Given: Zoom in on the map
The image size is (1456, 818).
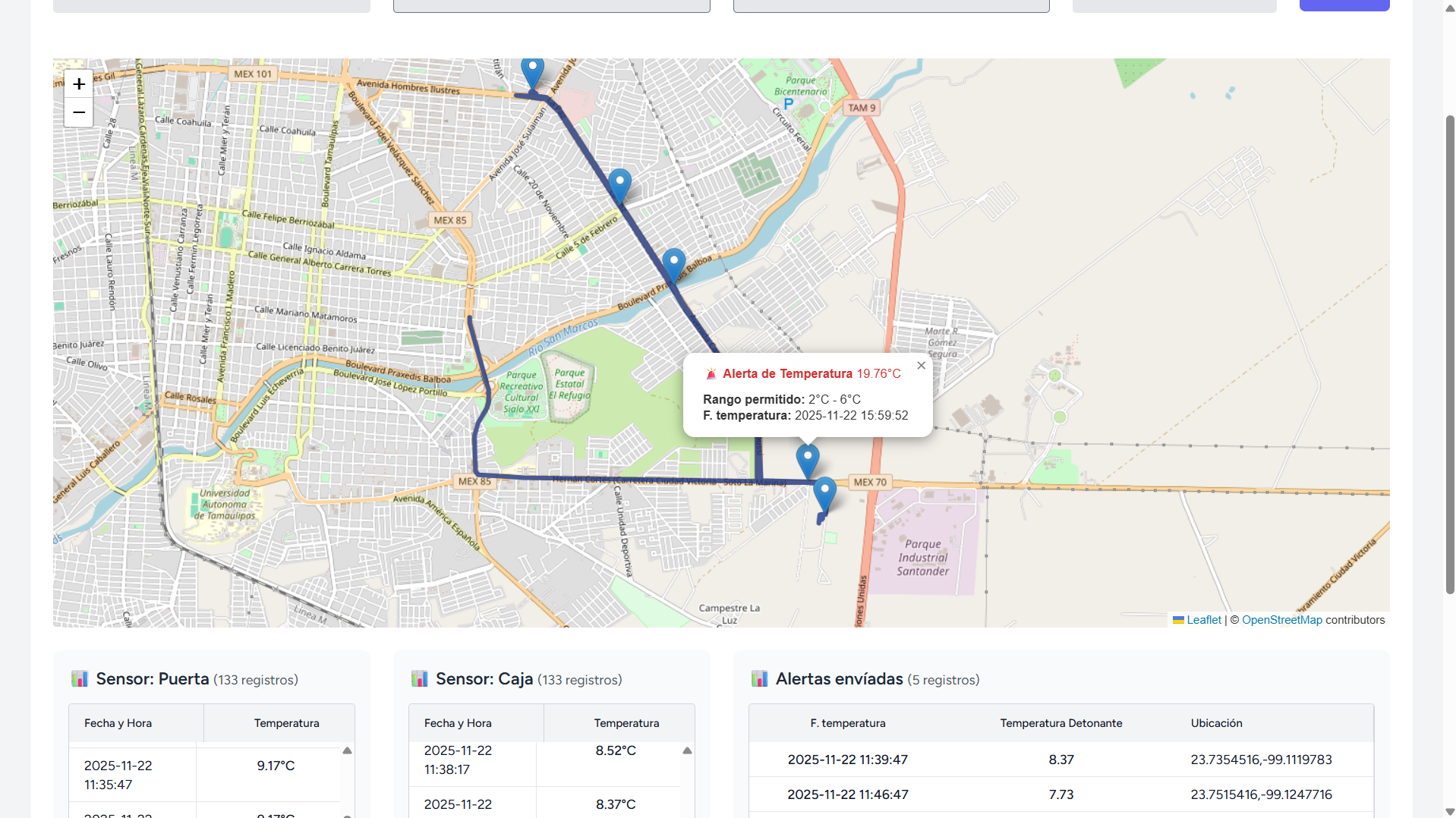Looking at the screenshot, I should (x=79, y=84).
